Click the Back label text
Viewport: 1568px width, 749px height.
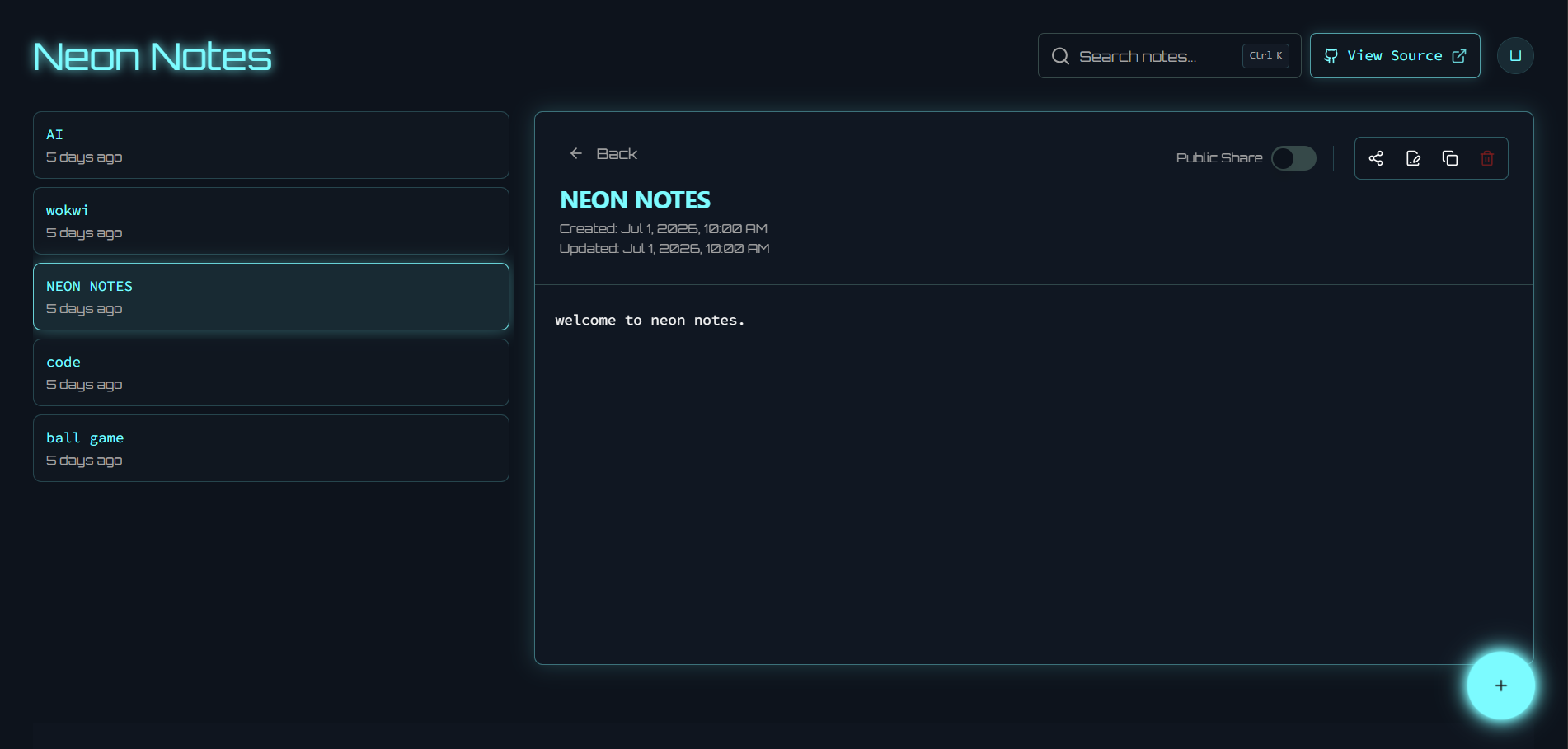617,154
